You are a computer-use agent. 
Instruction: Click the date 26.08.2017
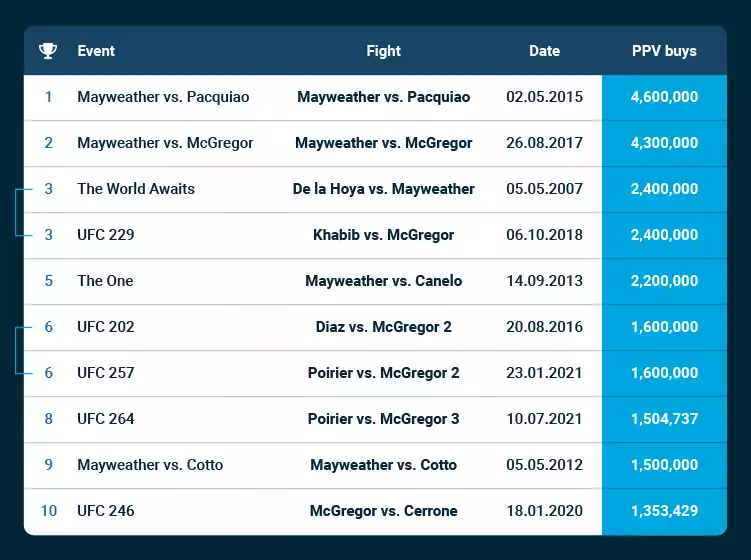point(545,143)
